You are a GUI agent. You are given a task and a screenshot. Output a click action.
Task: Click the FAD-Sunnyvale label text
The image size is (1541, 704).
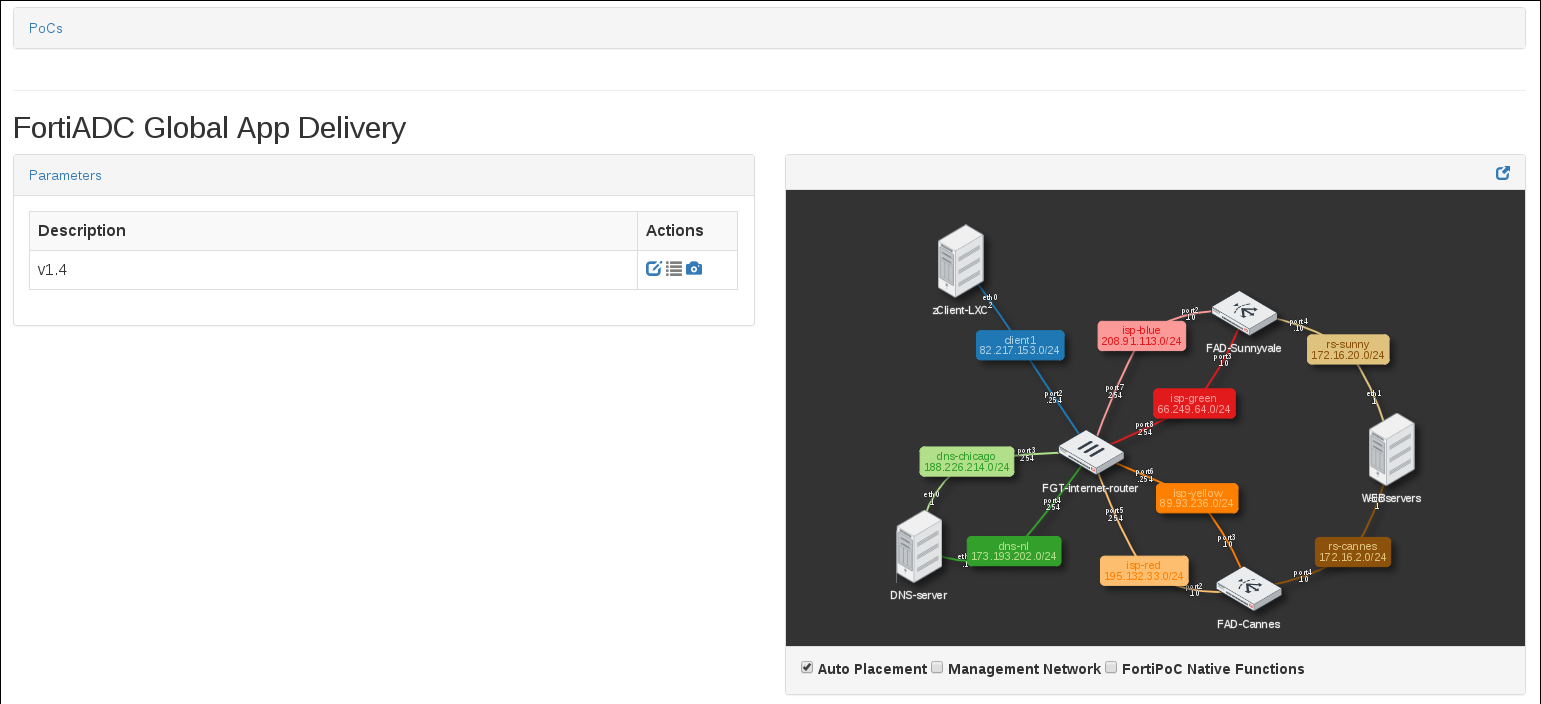tap(1243, 348)
